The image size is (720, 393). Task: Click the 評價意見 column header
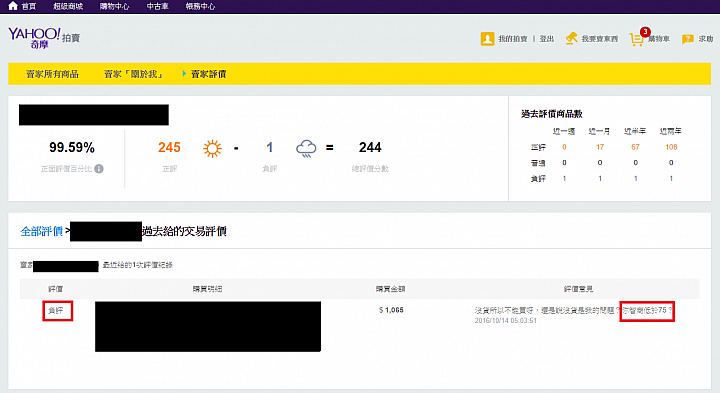(x=579, y=289)
